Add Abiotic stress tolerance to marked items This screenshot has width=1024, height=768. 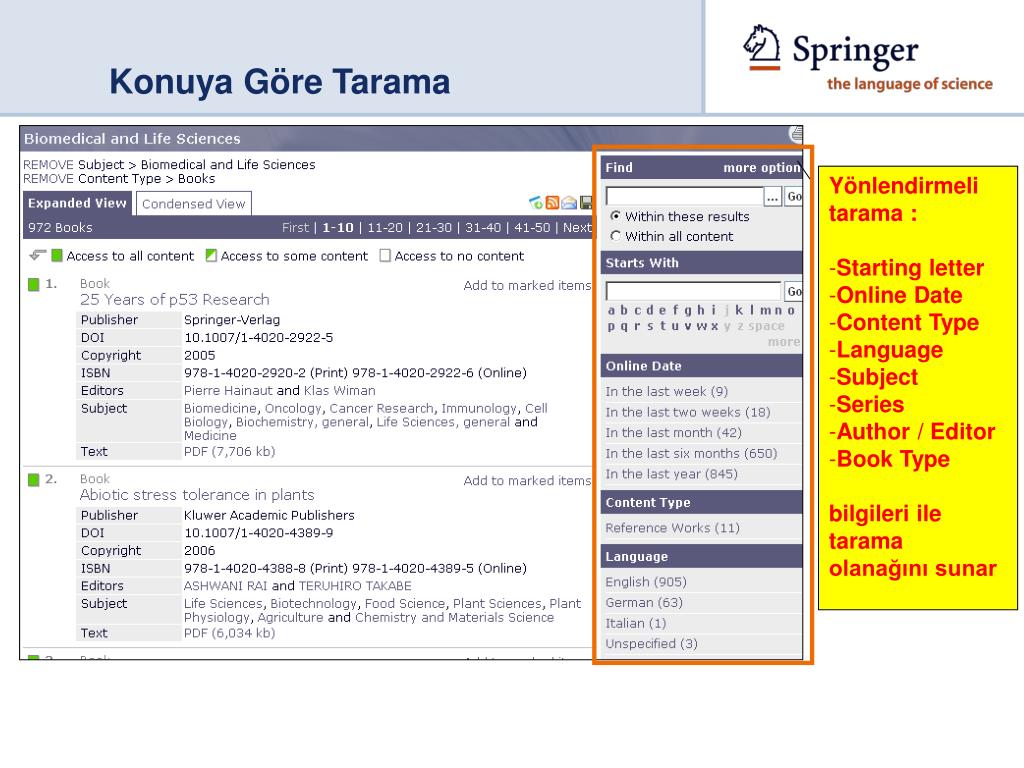click(x=527, y=481)
